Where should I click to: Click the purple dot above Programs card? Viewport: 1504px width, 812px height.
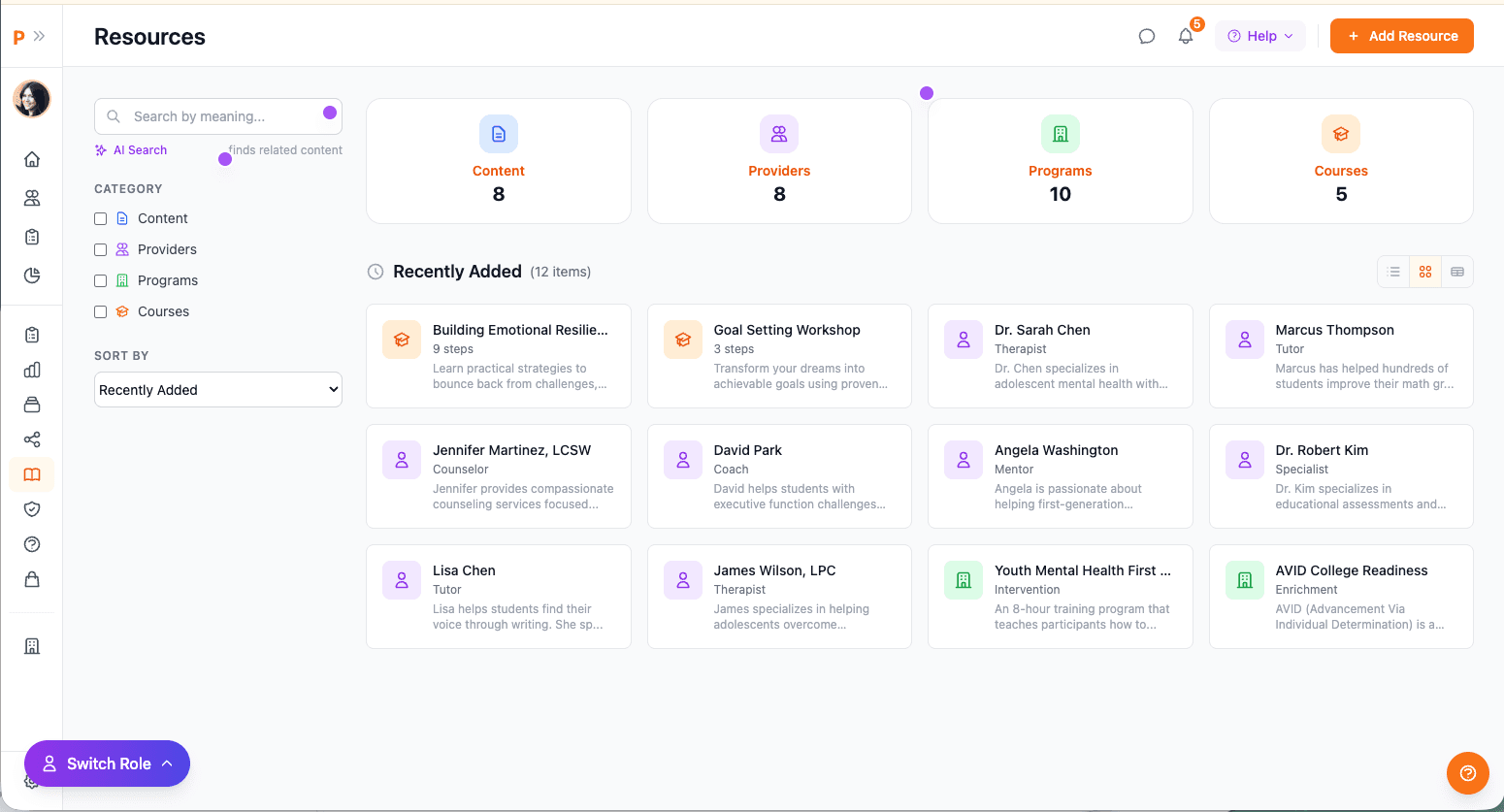pyautogui.click(x=927, y=92)
